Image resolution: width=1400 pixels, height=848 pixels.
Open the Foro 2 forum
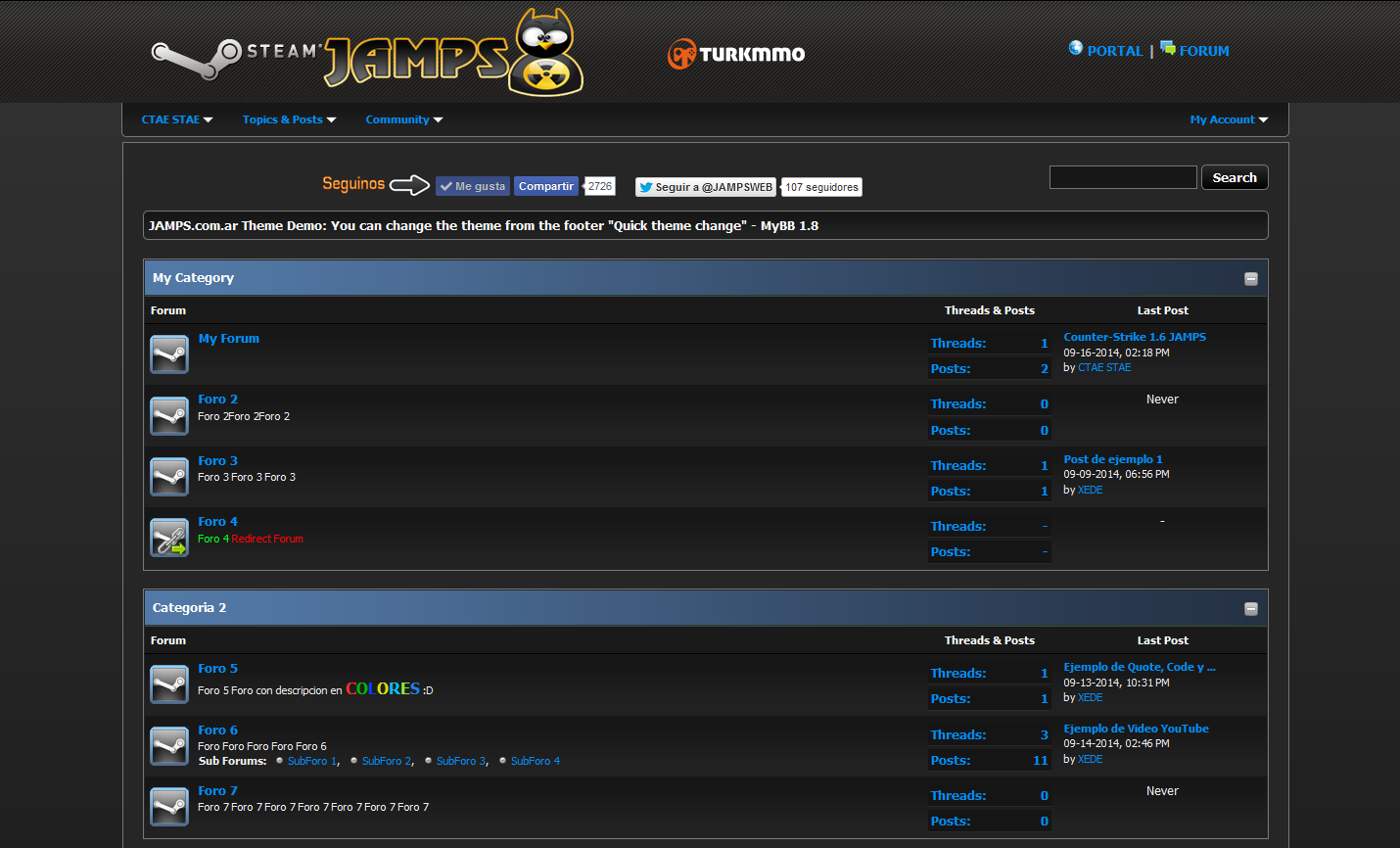pyautogui.click(x=217, y=400)
